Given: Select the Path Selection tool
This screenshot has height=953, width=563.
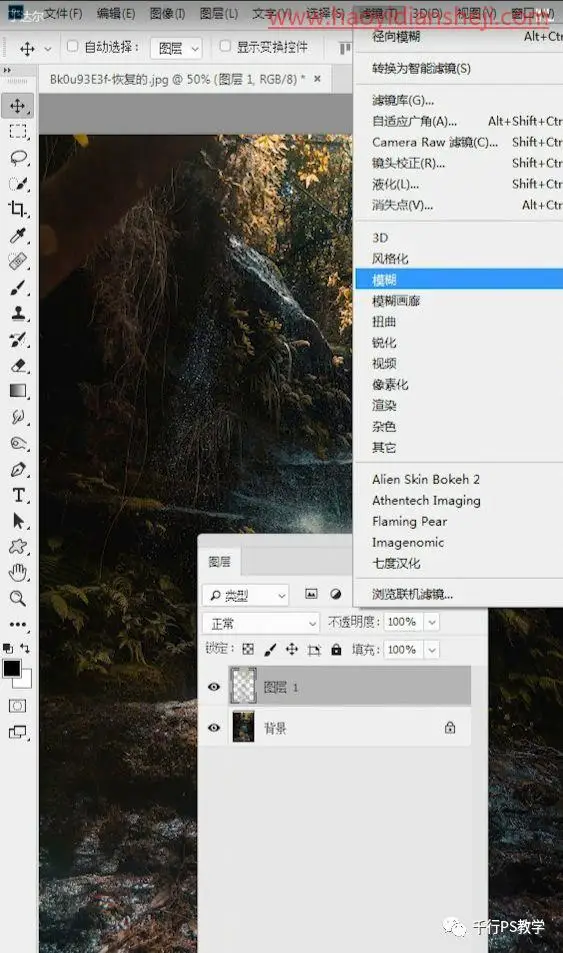Looking at the screenshot, I should coord(18,521).
